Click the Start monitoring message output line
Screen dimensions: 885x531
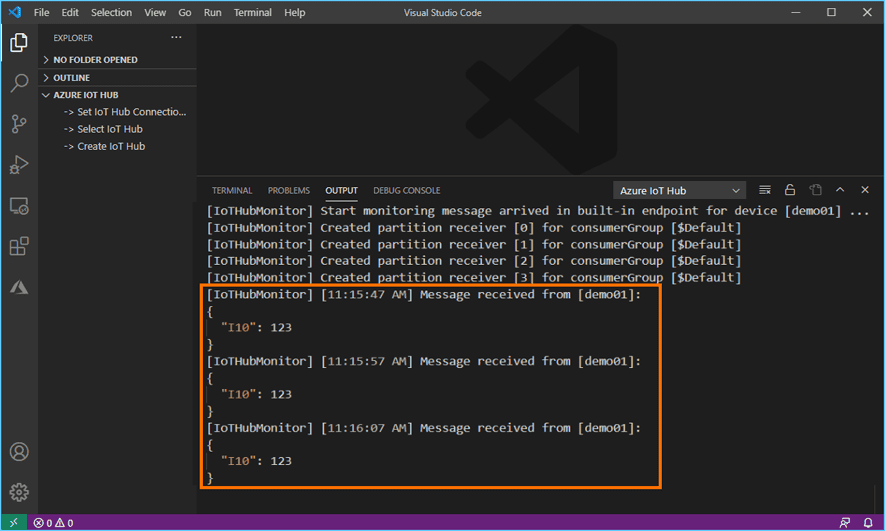click(537, 211)
